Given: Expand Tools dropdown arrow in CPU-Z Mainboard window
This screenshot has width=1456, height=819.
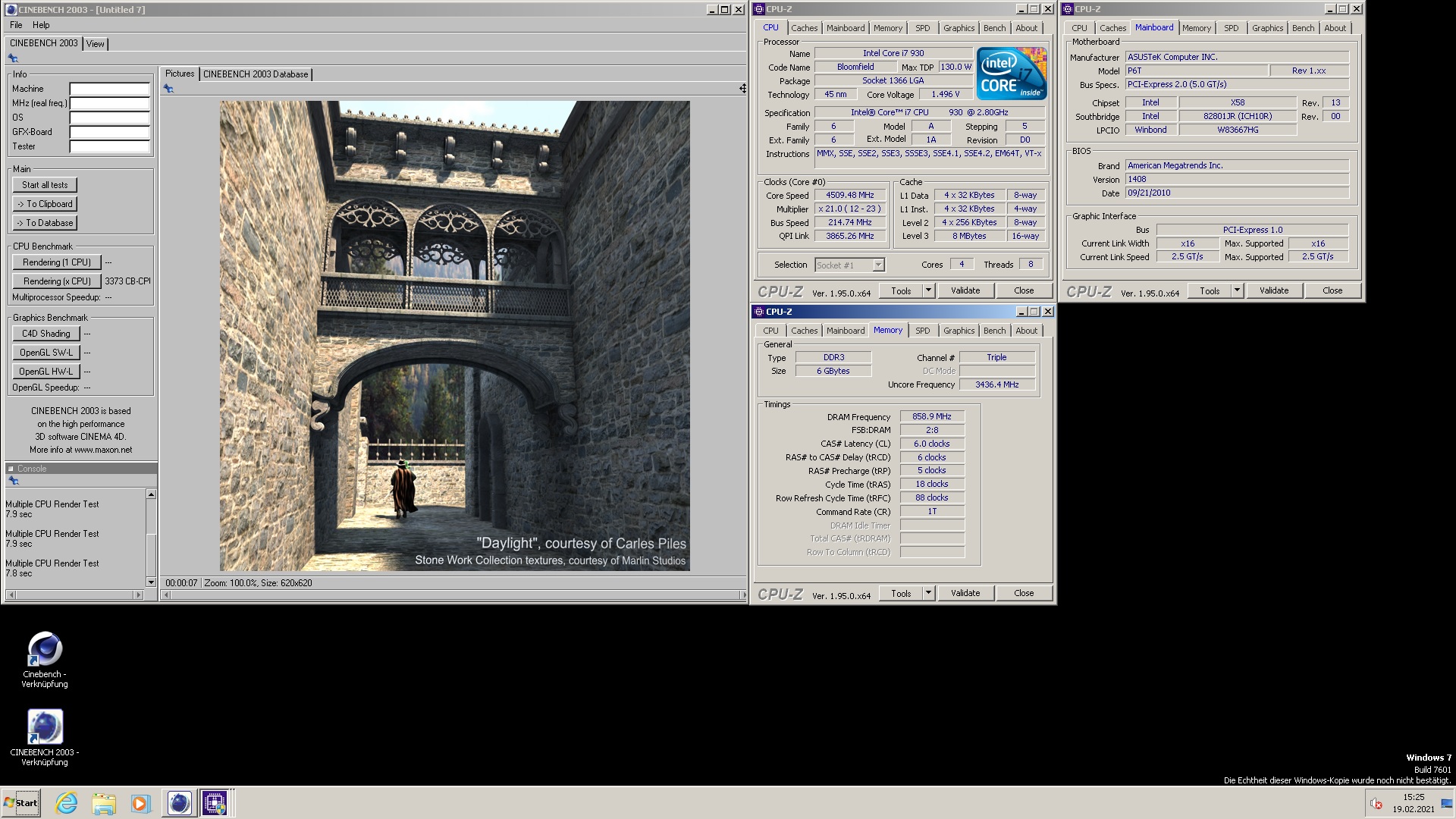Looking at the screenshot, I should 1237,290.
